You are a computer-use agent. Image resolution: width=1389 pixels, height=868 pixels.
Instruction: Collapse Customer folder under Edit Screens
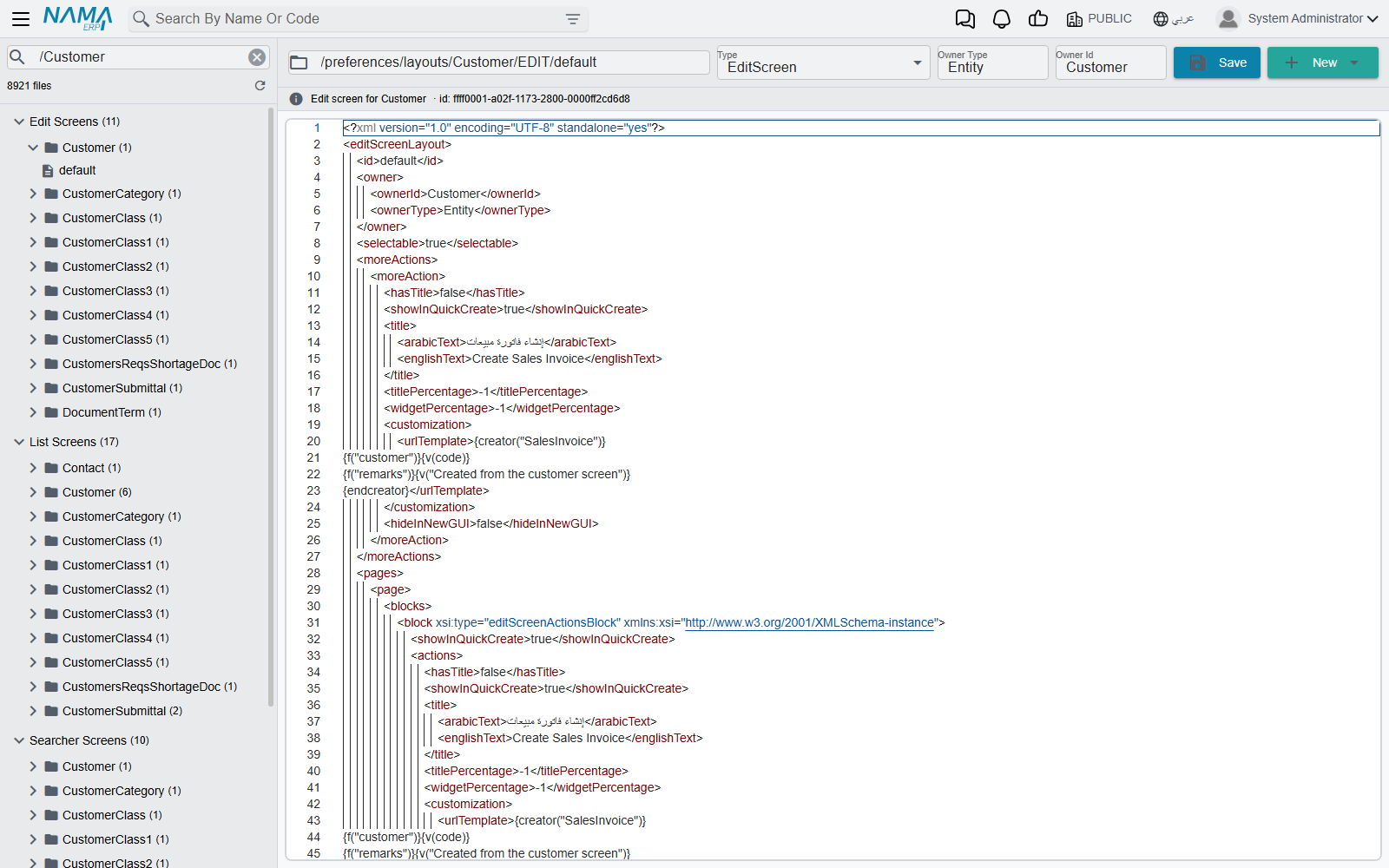coord(33,148)
